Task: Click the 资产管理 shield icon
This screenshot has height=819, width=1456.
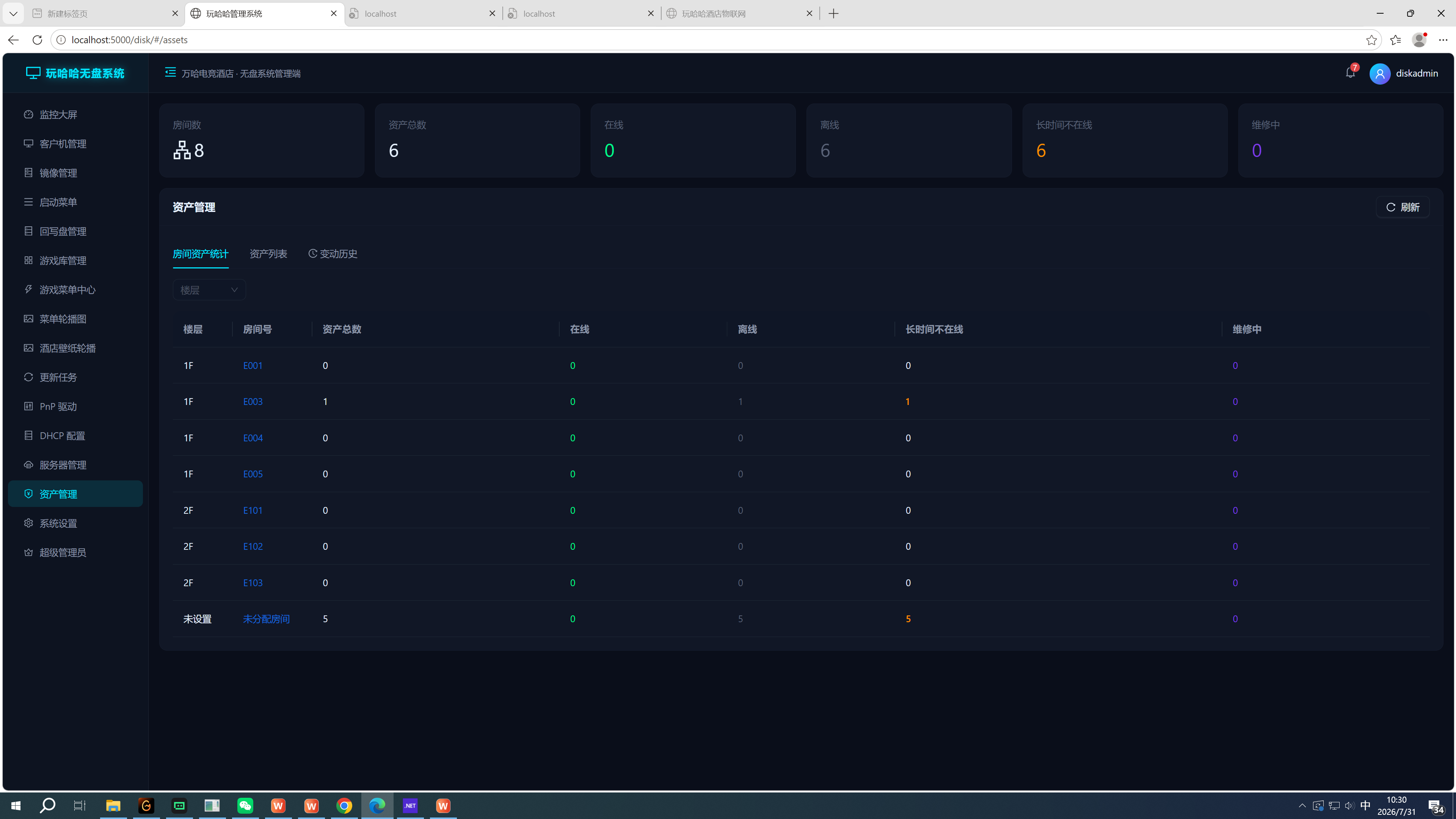Action: pos(28,494)
